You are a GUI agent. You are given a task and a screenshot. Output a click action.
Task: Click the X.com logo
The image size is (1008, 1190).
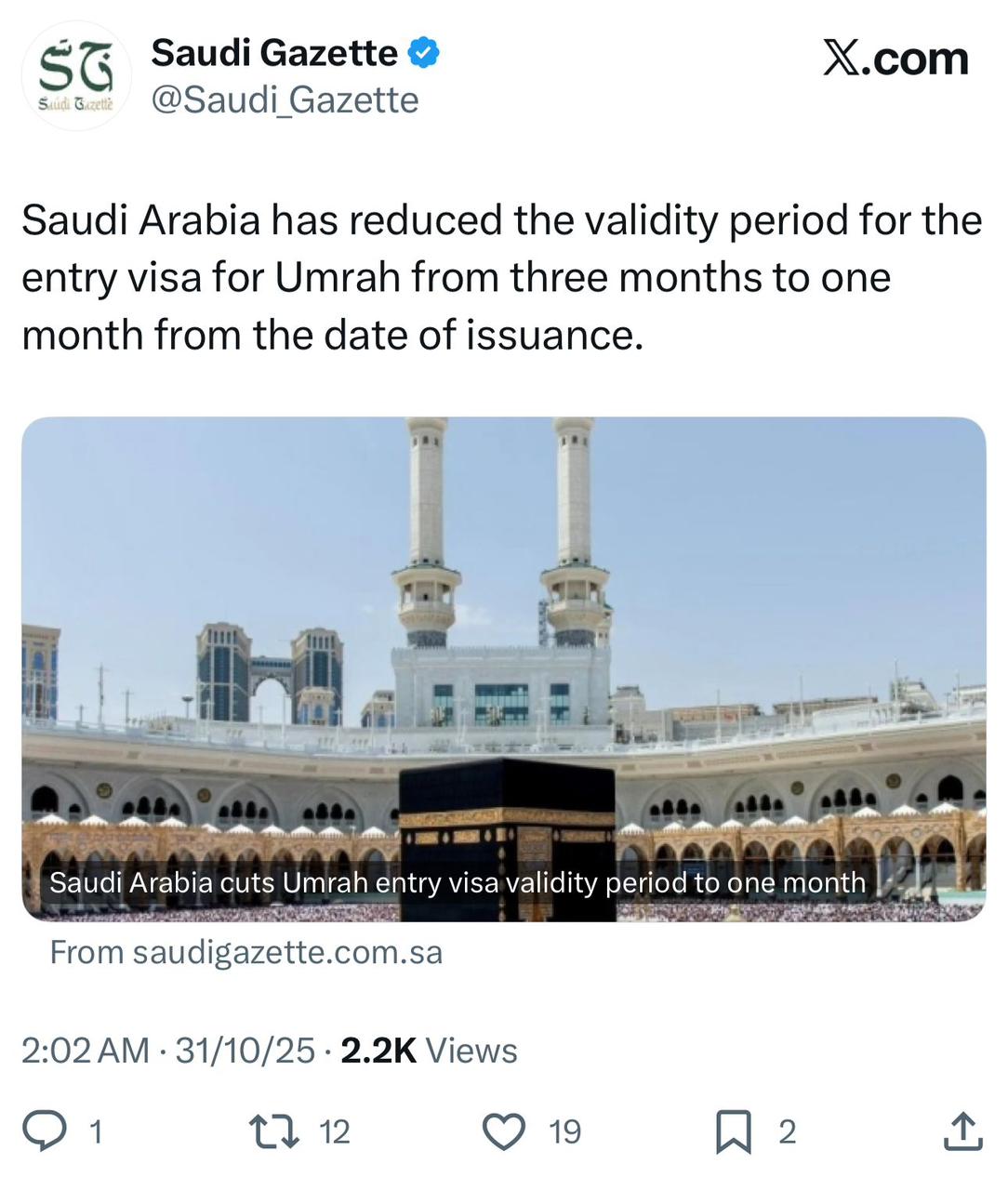[895, 59]
